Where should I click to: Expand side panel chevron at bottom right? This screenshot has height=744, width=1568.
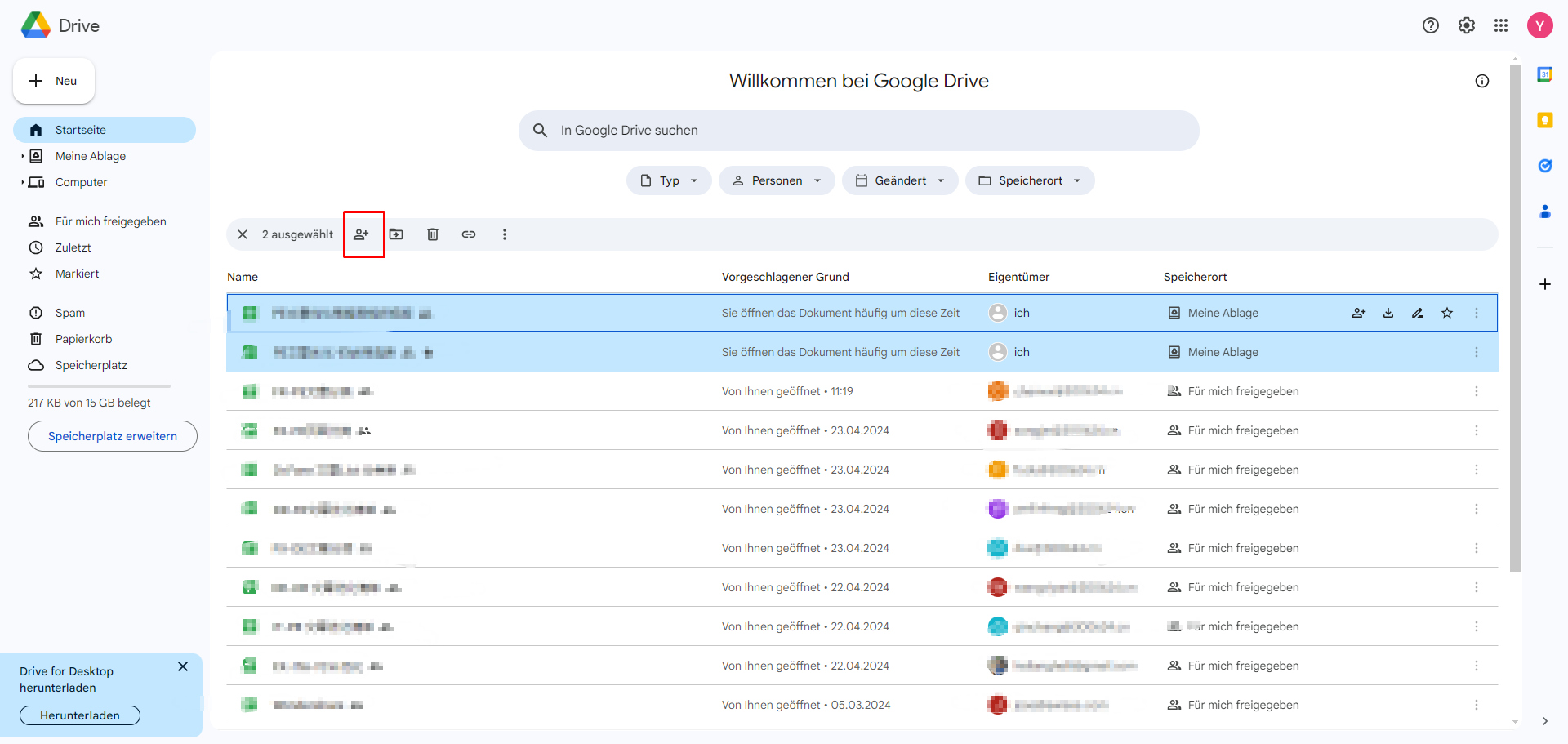1544,721
